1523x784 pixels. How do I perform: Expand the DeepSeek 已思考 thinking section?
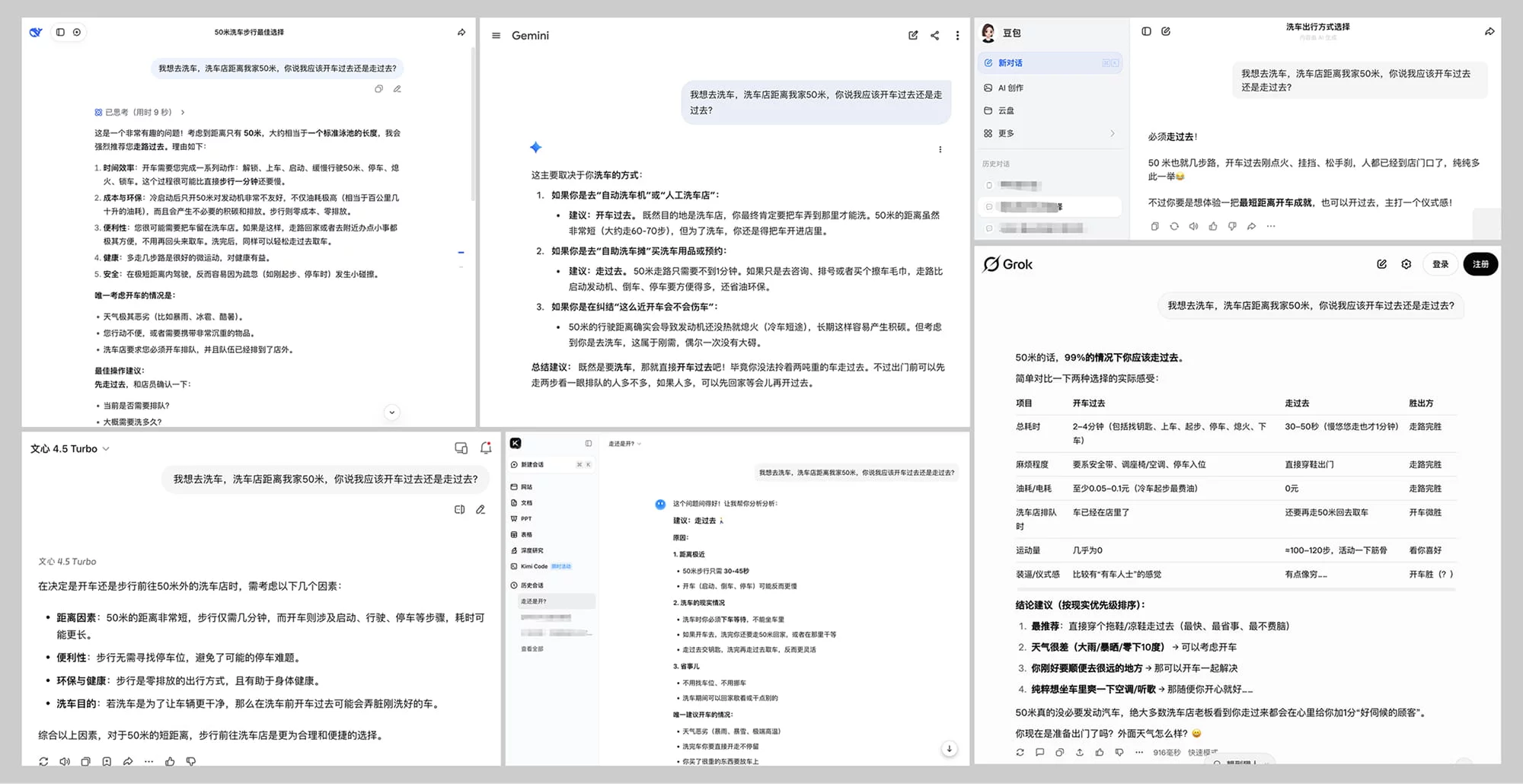click(x=139, y=112)
